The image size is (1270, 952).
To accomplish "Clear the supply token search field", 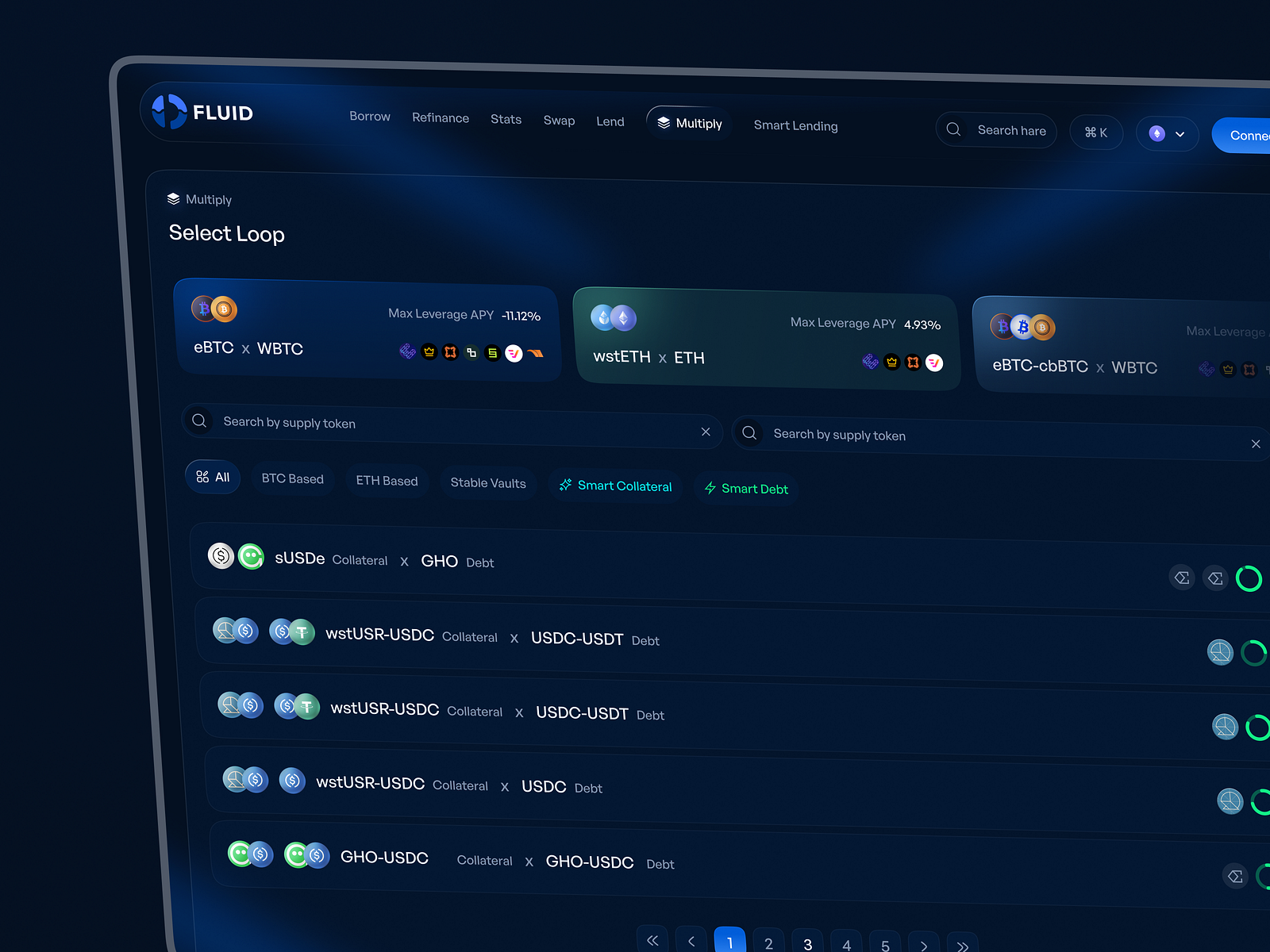I will point(706,432).
